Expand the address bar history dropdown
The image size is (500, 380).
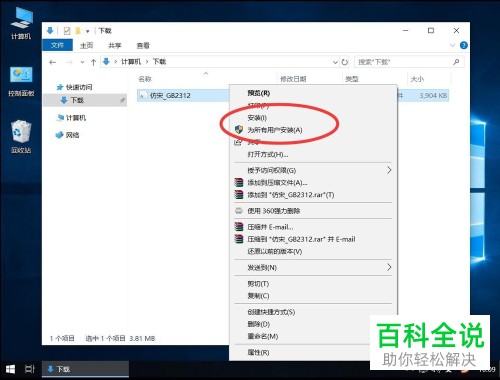tap(335, 62)
